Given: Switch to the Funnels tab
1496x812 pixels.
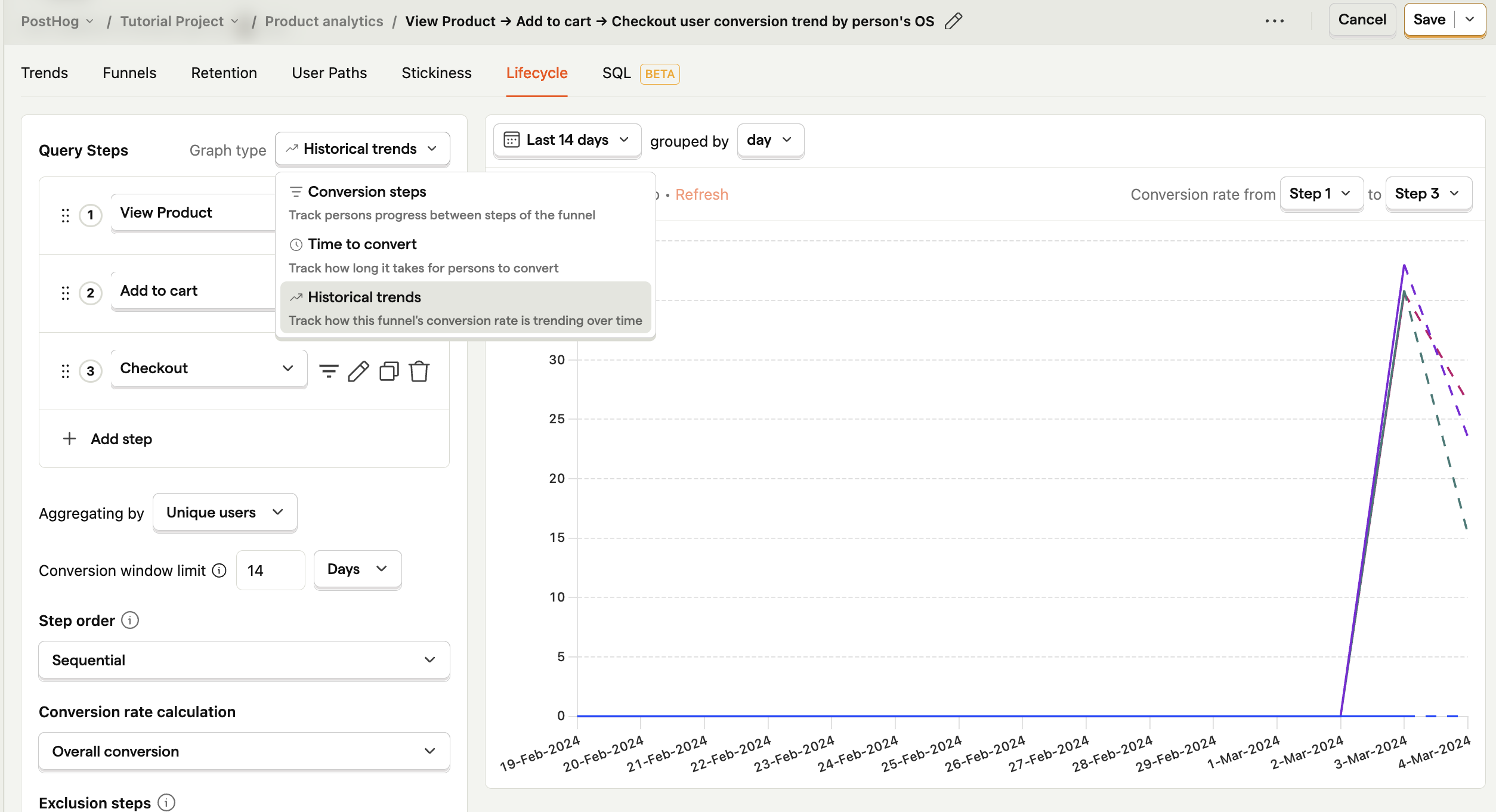Looking at the screenshot, I should [x=129, y=73].
